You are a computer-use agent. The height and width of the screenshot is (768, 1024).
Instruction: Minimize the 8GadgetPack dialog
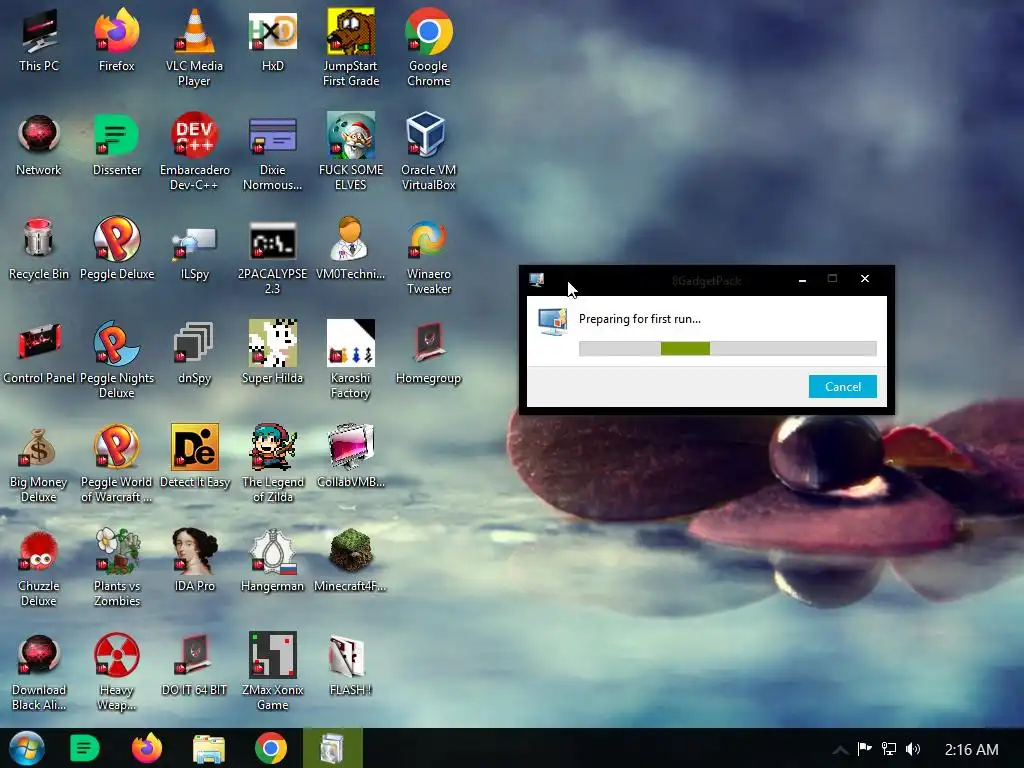click(x=802, y=280)
